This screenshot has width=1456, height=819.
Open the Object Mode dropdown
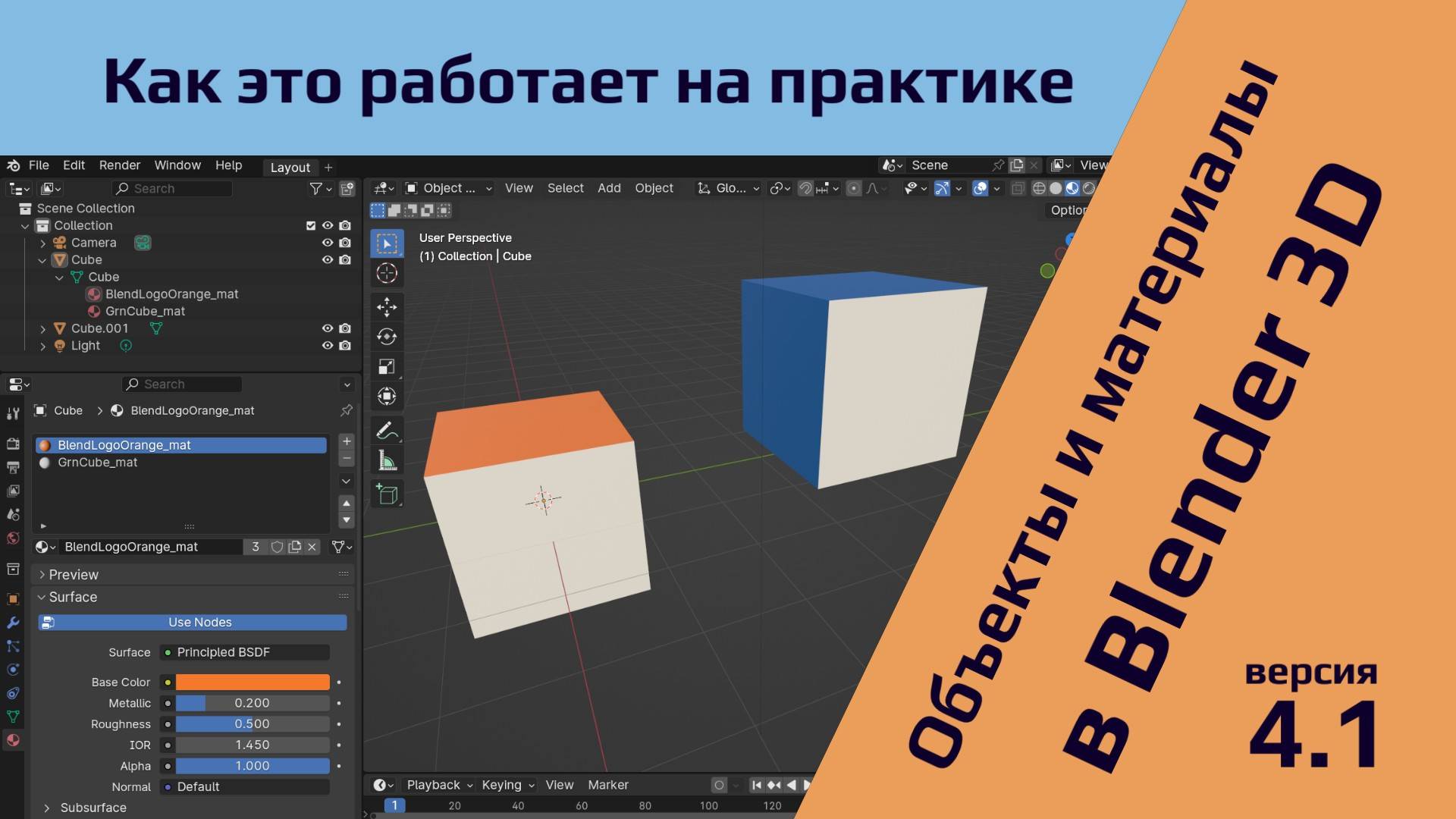(x=447, y=188)
